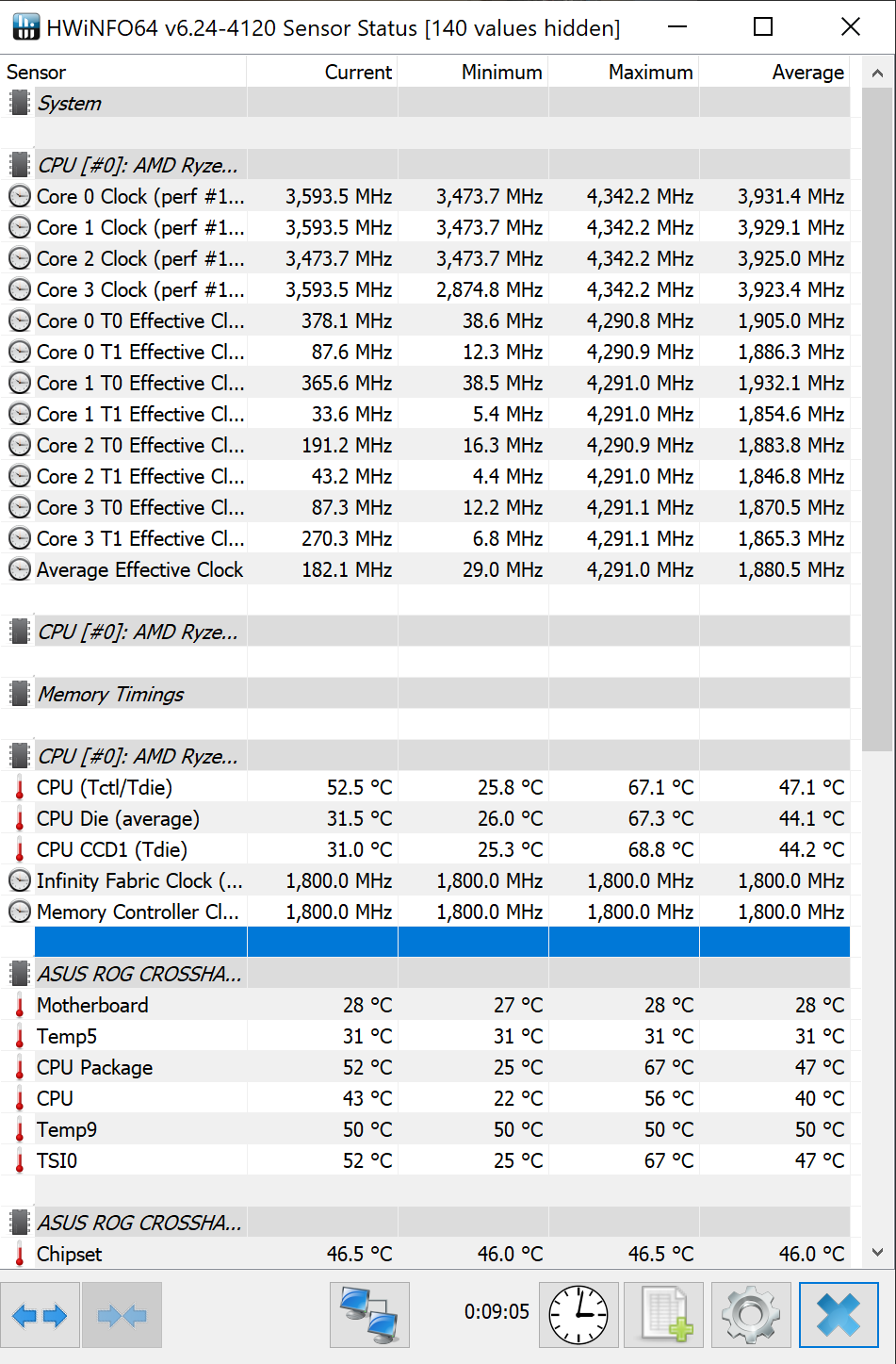Close sensors with the blue X button

[839, 1315]
